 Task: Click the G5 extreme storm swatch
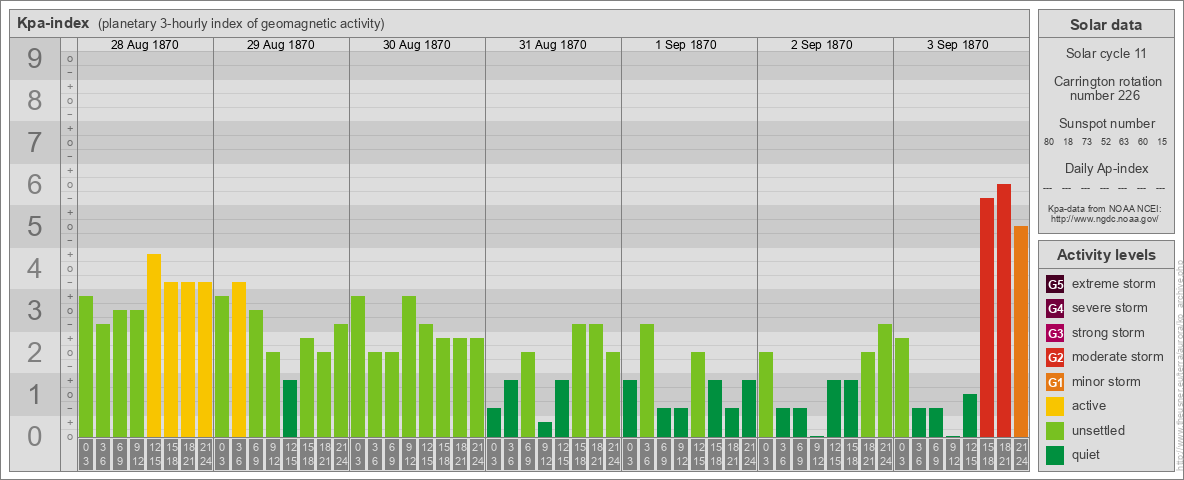coord(1055,285)
